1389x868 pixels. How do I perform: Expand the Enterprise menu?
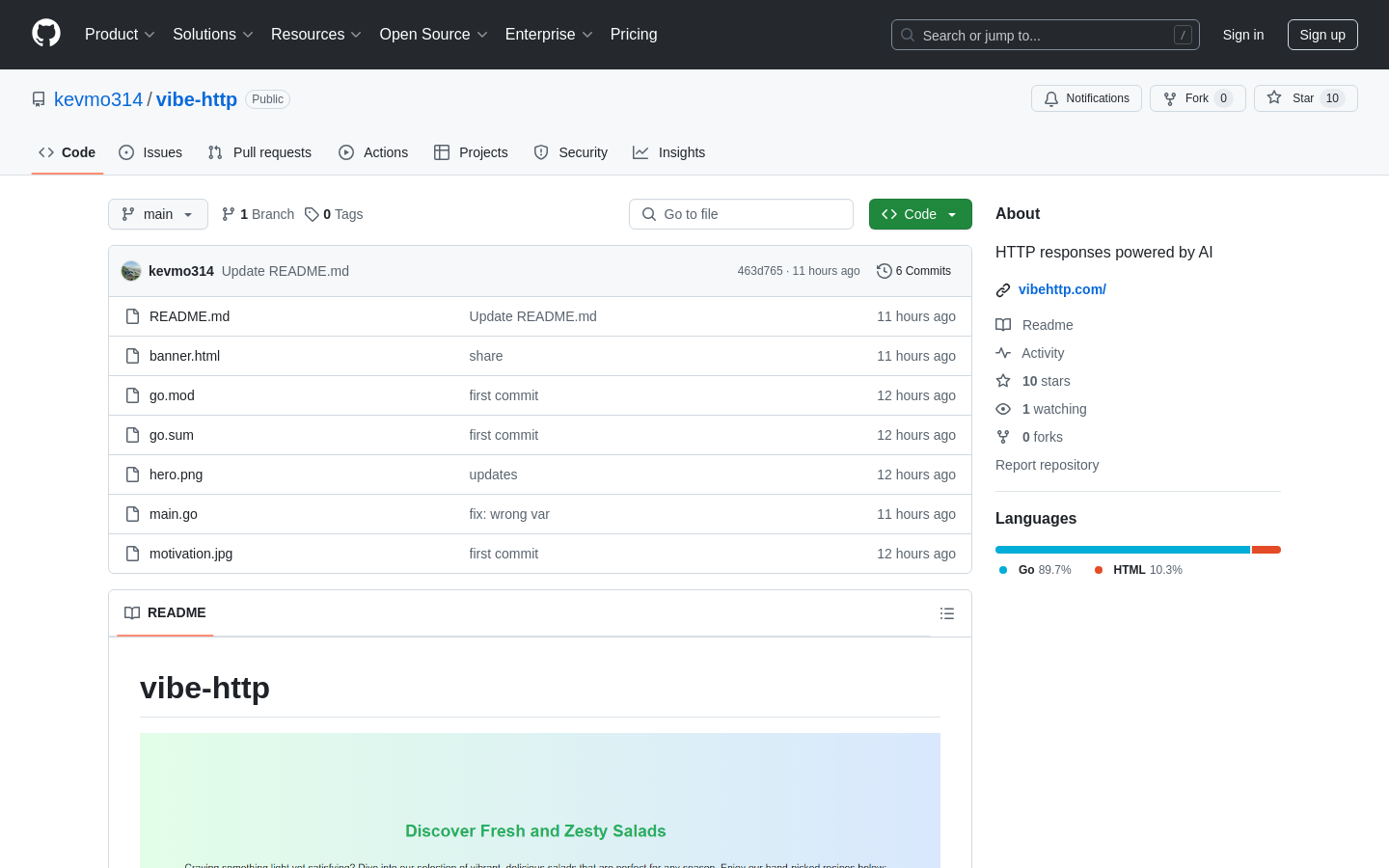(549, 35)
